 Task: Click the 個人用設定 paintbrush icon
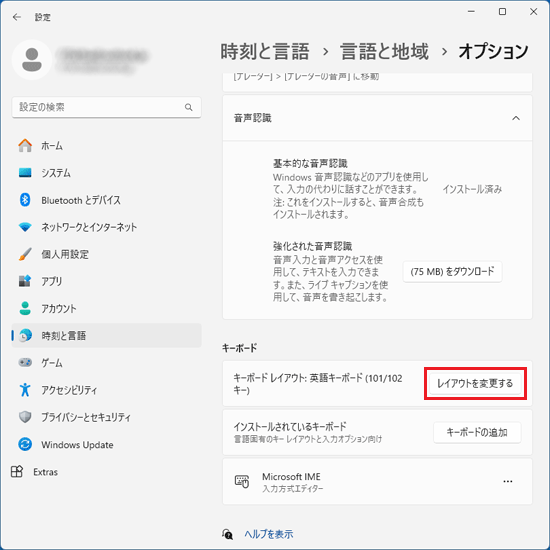tap(25, 254)
